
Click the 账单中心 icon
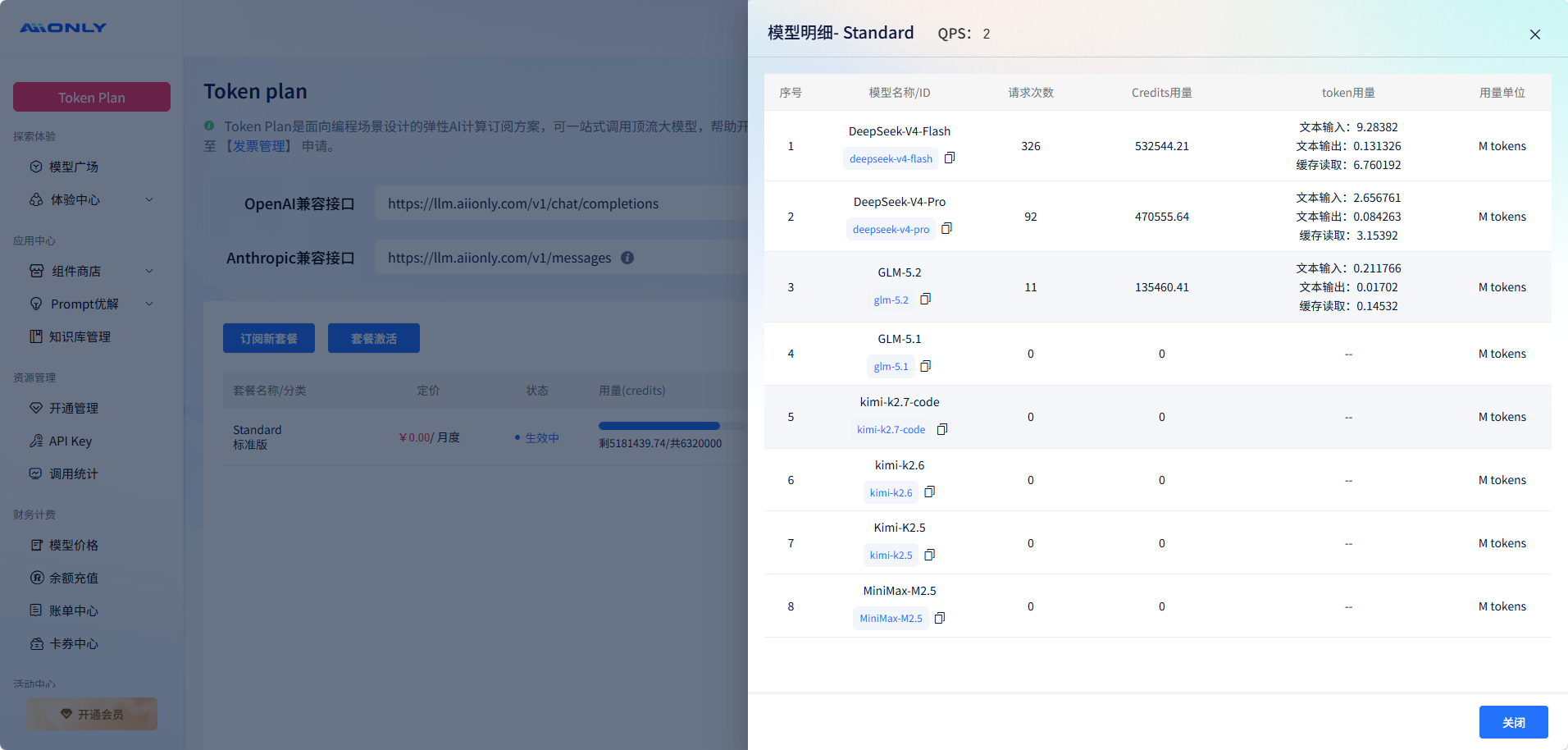[36, 611]
